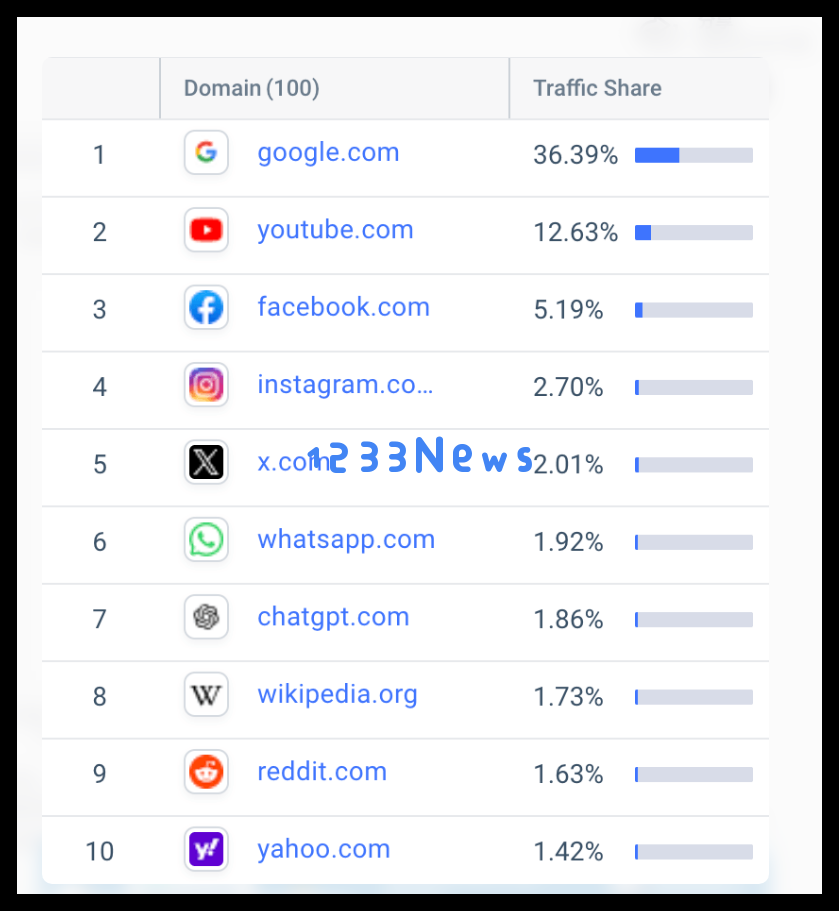Sort by the Domain (100) column header

[x=252, y=88]
